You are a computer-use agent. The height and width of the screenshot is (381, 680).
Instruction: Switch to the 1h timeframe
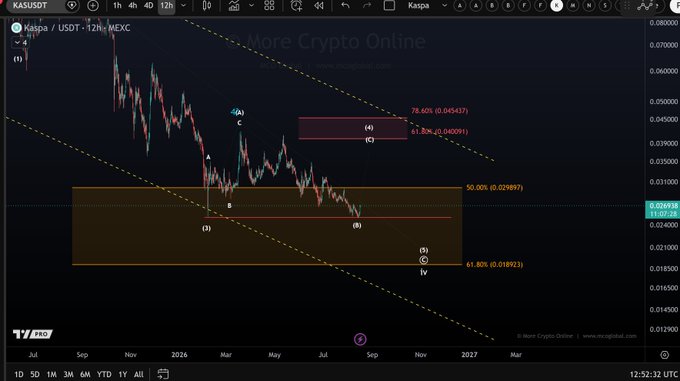[x=117, y=6]
